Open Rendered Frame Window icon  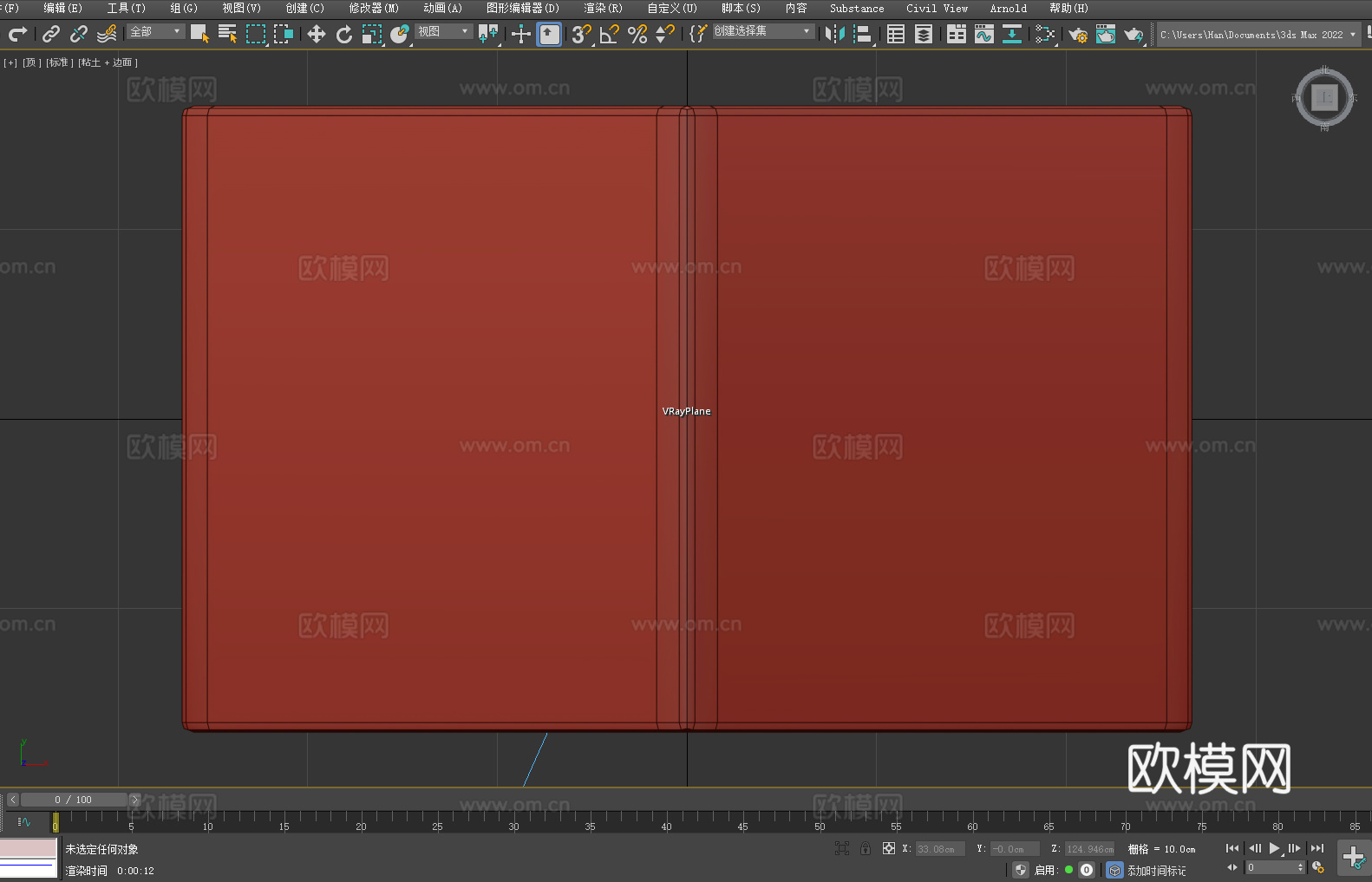[1106, 34]
